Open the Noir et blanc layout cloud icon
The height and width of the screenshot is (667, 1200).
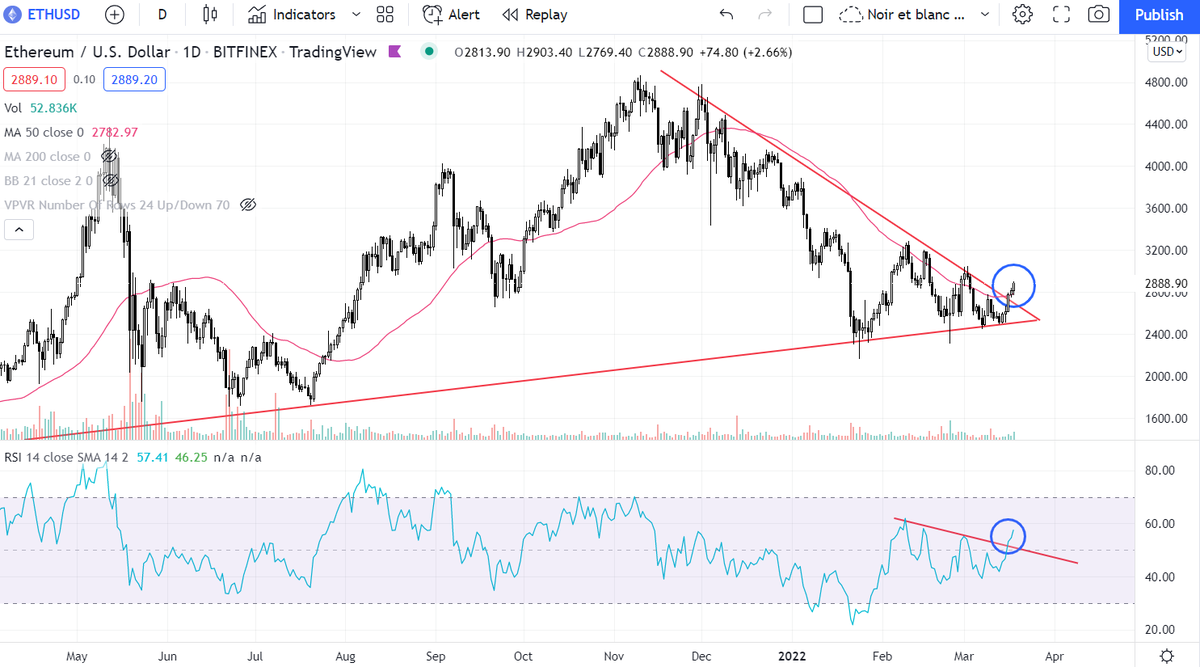click(851, 15)
